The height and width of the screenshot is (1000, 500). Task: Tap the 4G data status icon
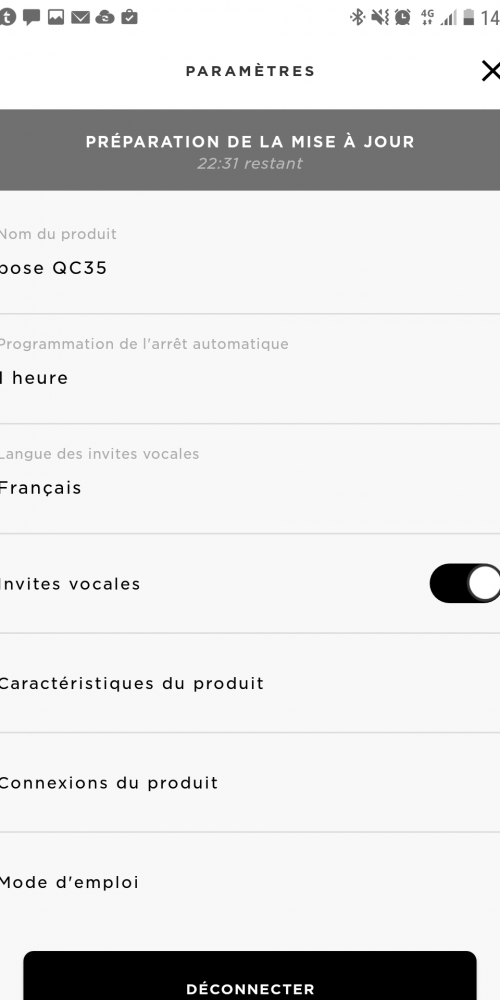pos(427,17)
